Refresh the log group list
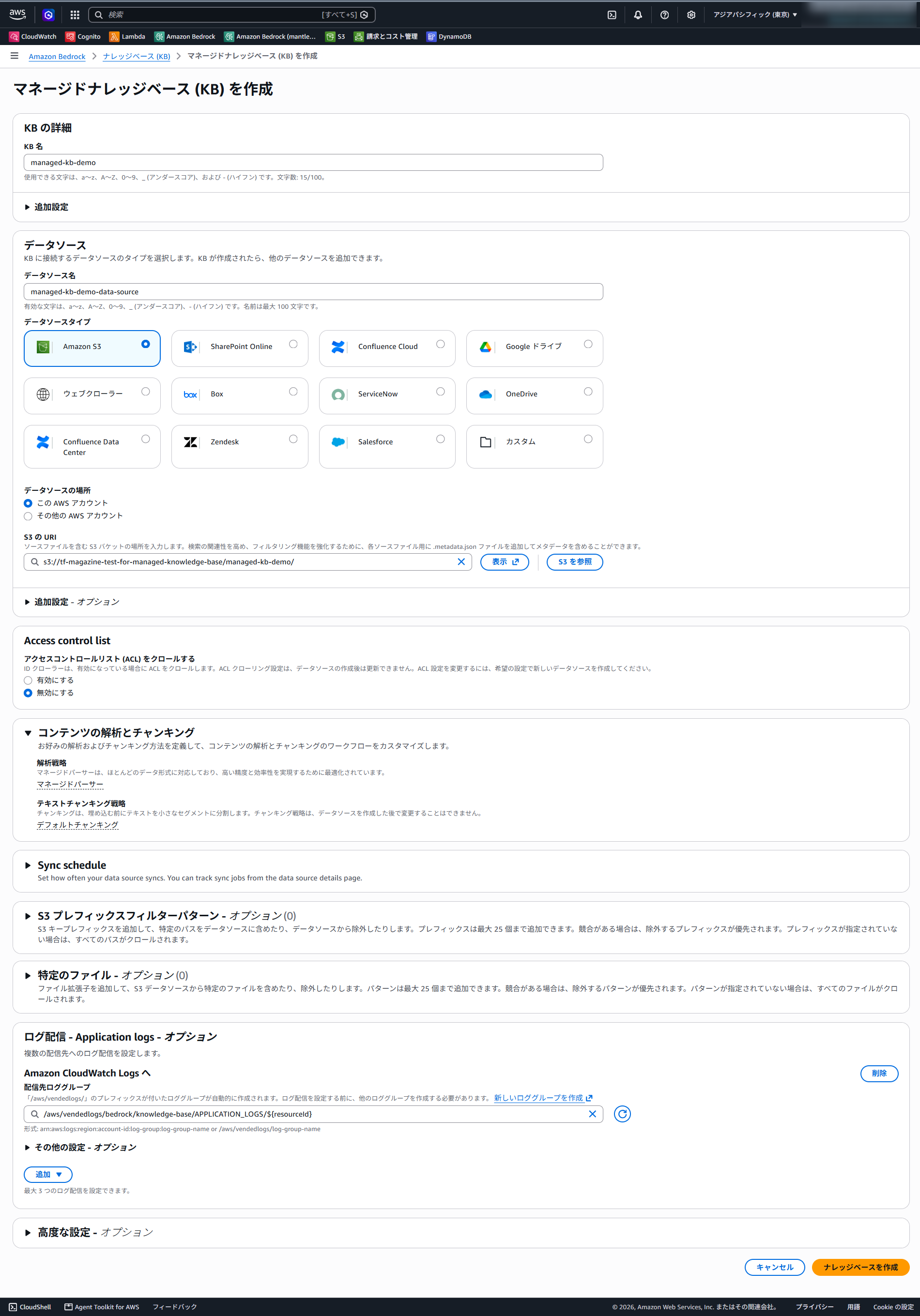This screenshot has height=1316, width=920. [x=622, y=1114]
